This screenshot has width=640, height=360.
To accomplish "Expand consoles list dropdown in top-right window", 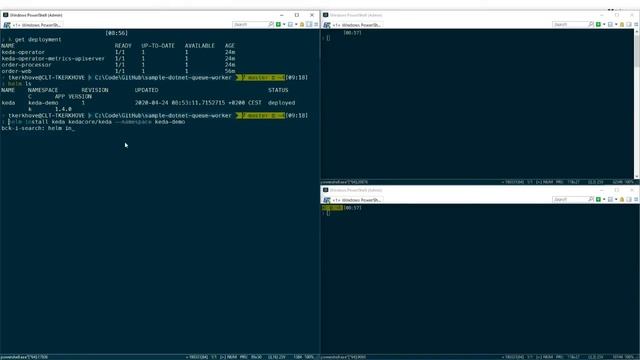I will pyautogui.click(x=616, y=24).
